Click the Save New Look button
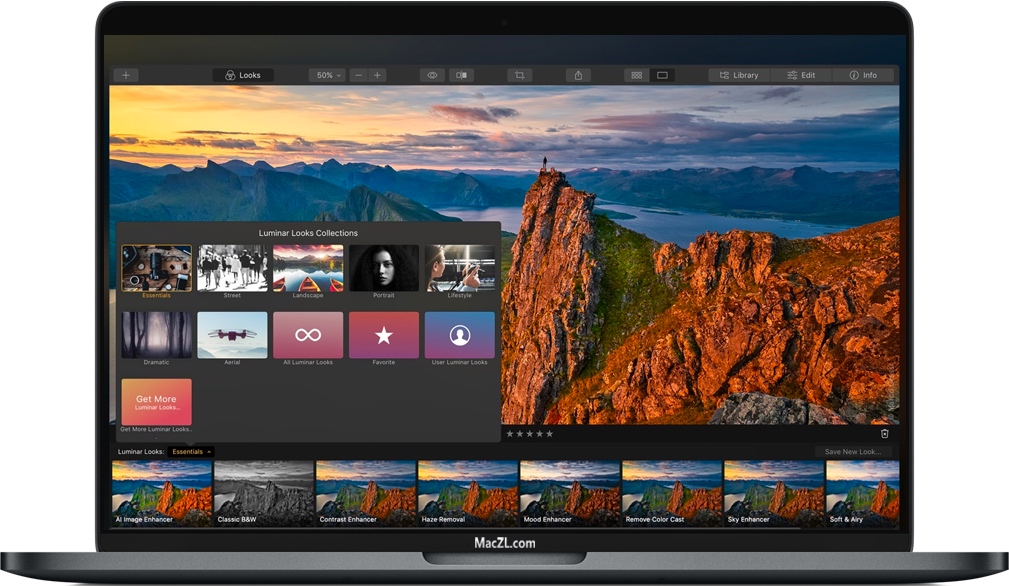Viewport: 1009px width, 586px height. (852, 452)
